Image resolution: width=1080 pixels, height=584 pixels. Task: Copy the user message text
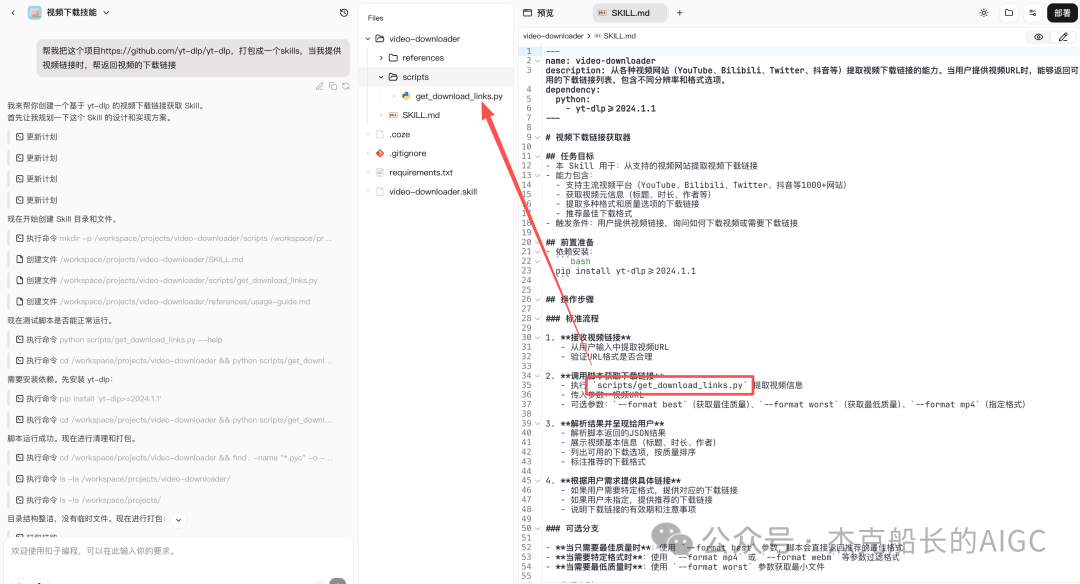pos(333,86)
